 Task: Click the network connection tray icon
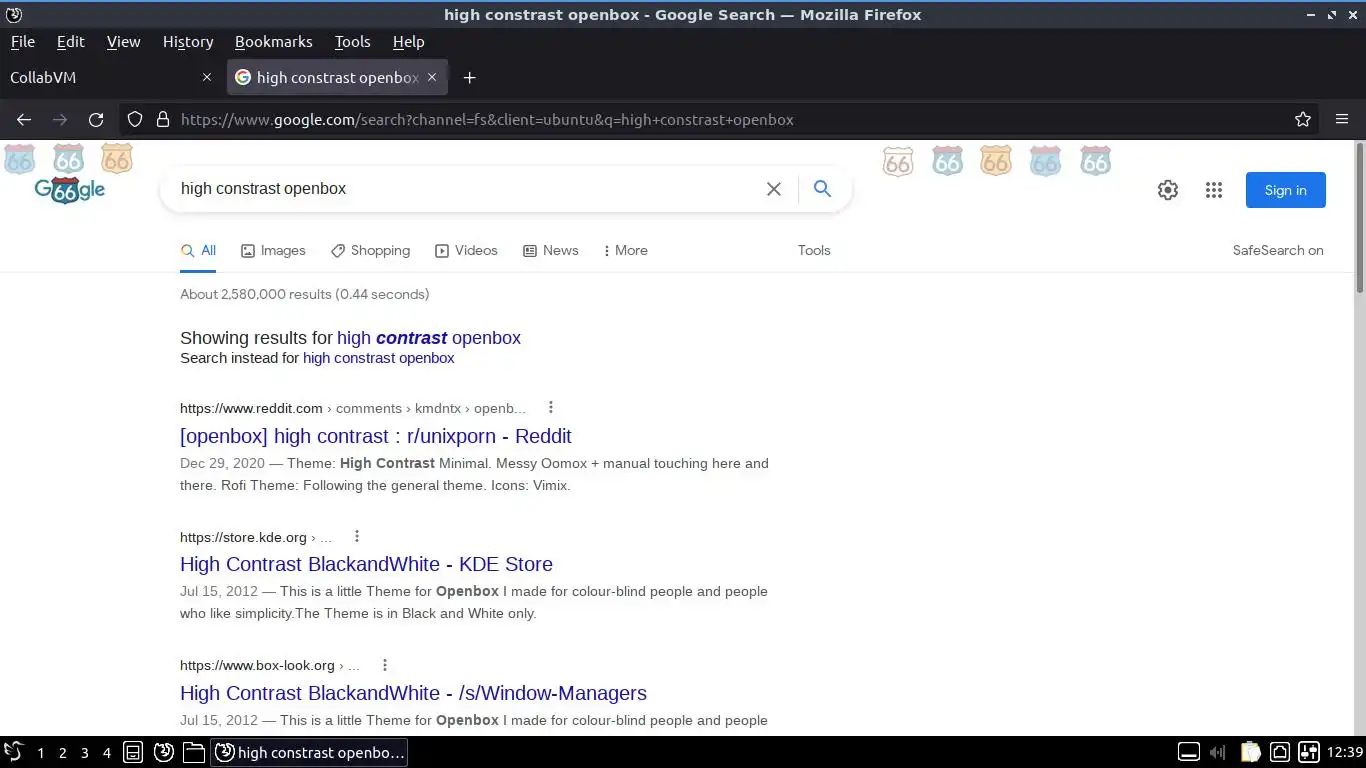(1280, 752)
